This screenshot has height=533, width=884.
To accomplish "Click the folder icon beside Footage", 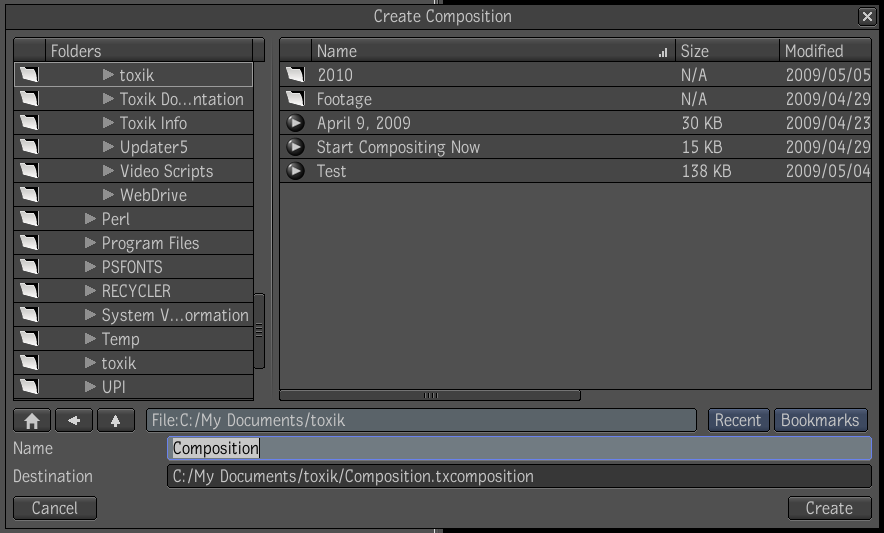I will pos(295,99).
